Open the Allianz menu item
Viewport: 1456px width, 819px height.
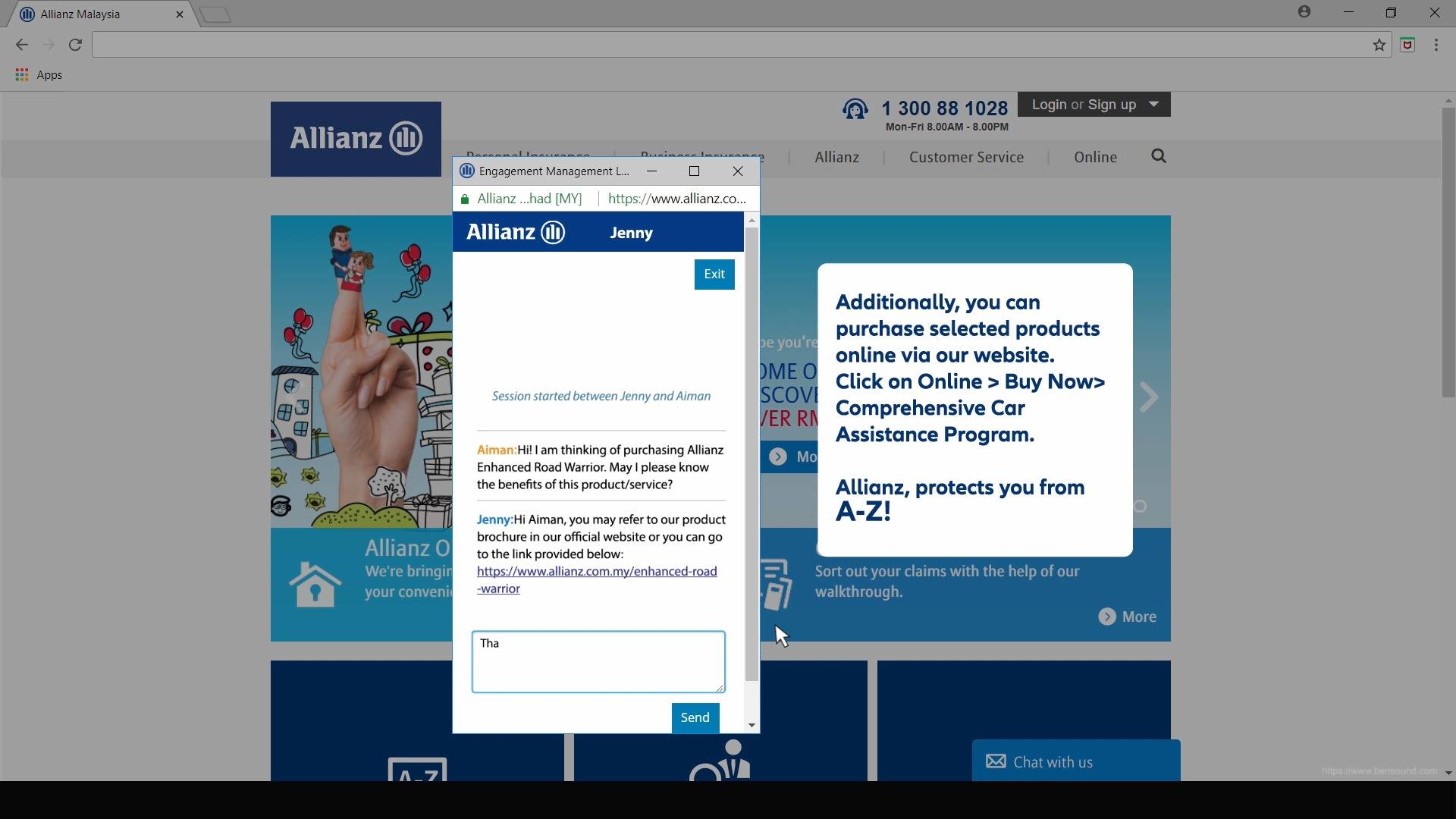pos(837,157)
